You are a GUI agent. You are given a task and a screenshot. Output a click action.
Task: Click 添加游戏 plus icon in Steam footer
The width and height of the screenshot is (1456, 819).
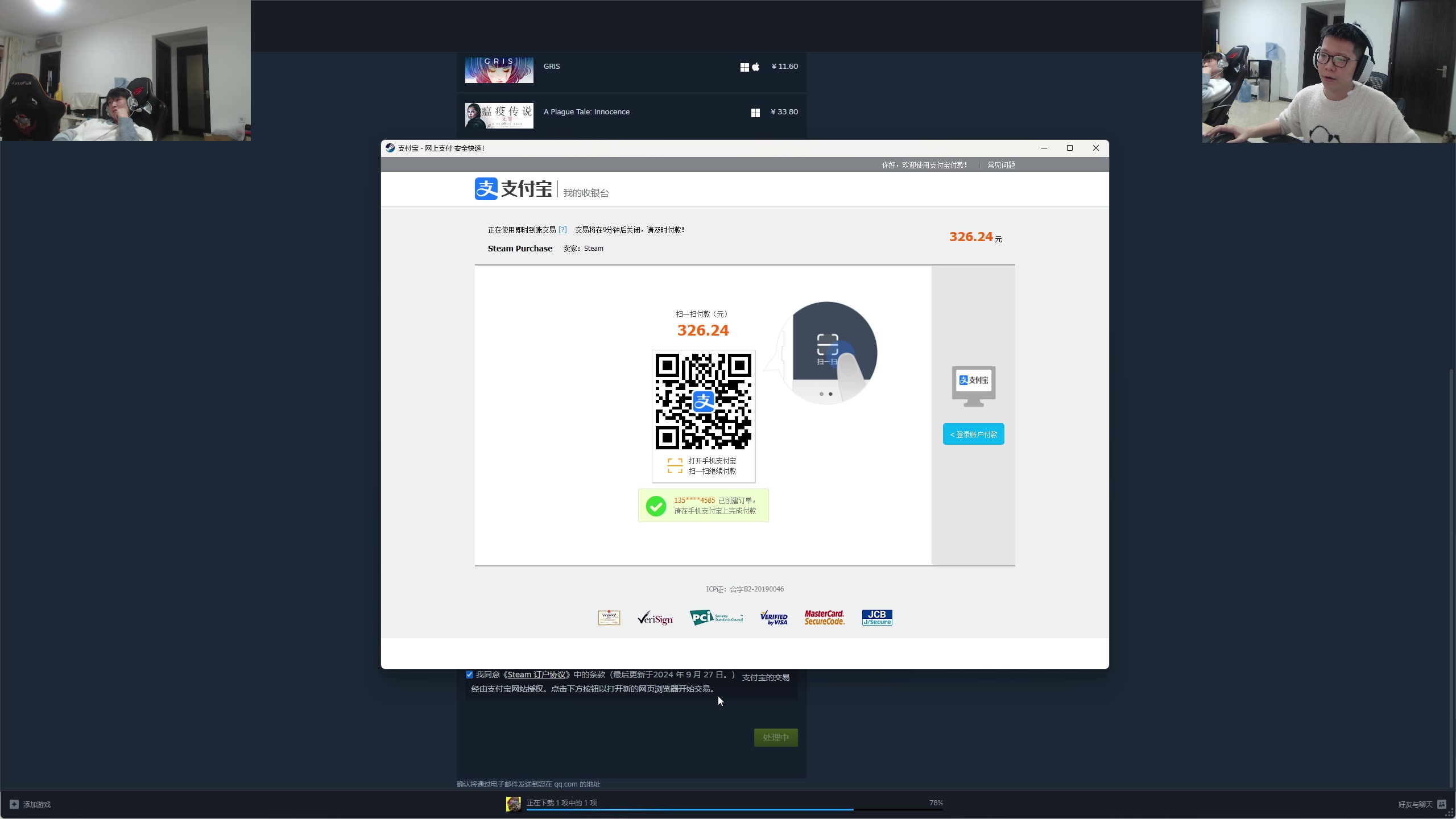[14, 804]
